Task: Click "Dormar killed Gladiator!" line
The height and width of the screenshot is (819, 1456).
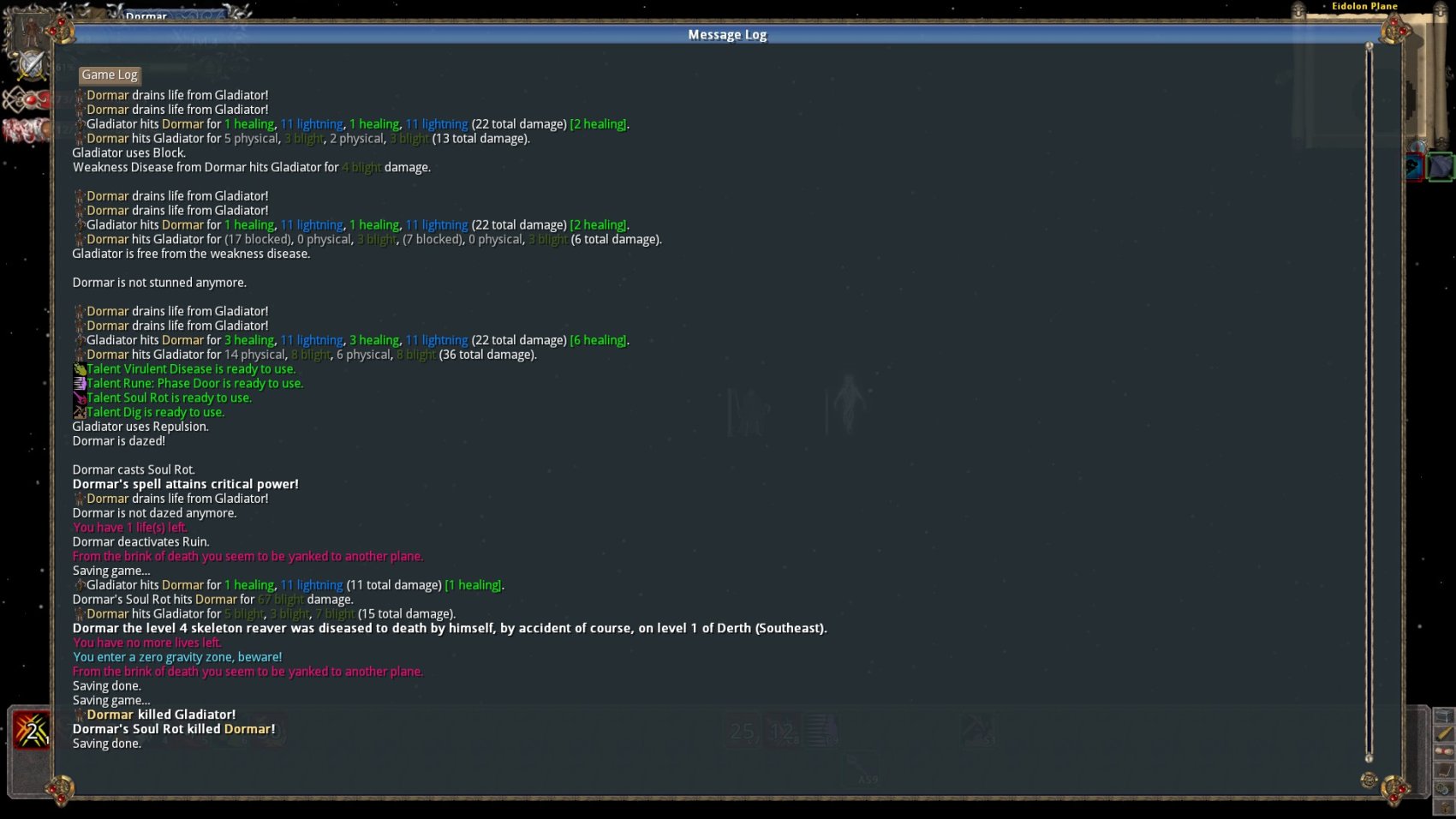Action: [154, 714]
